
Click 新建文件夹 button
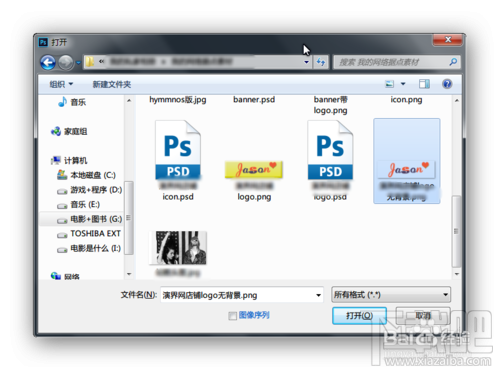point(112,84)
